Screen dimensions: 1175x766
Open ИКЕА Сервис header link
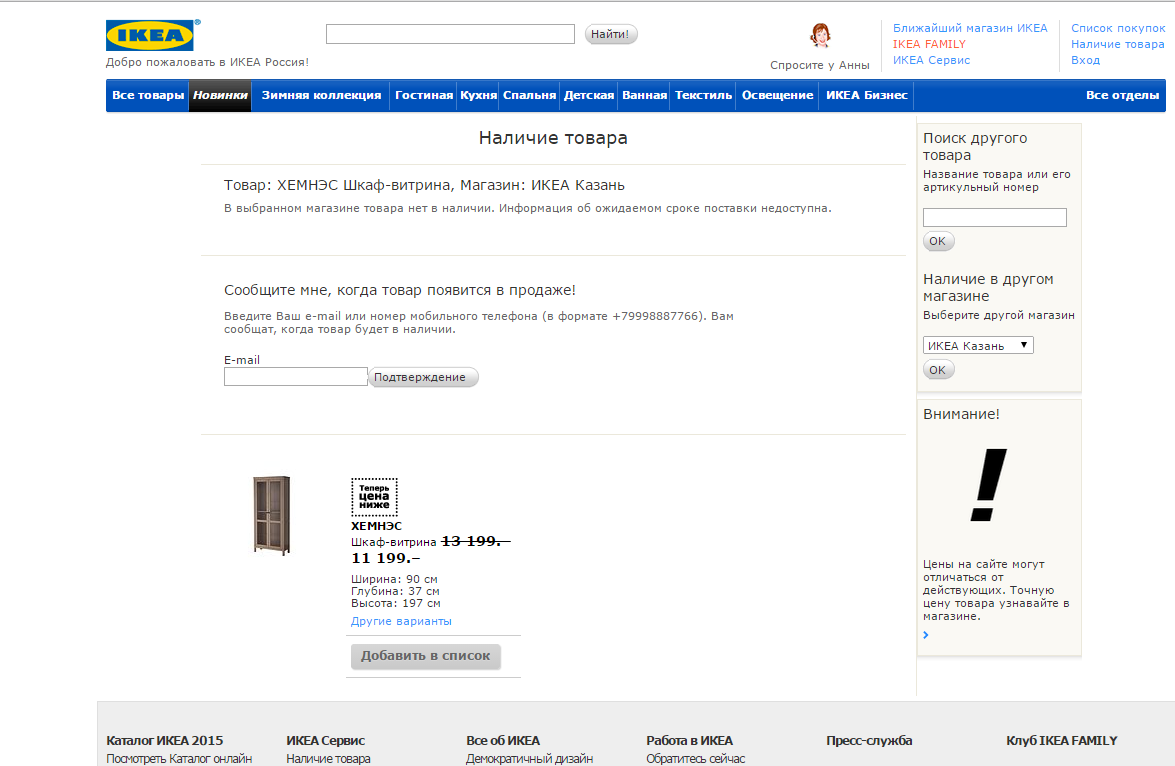(x=931, y=60)
